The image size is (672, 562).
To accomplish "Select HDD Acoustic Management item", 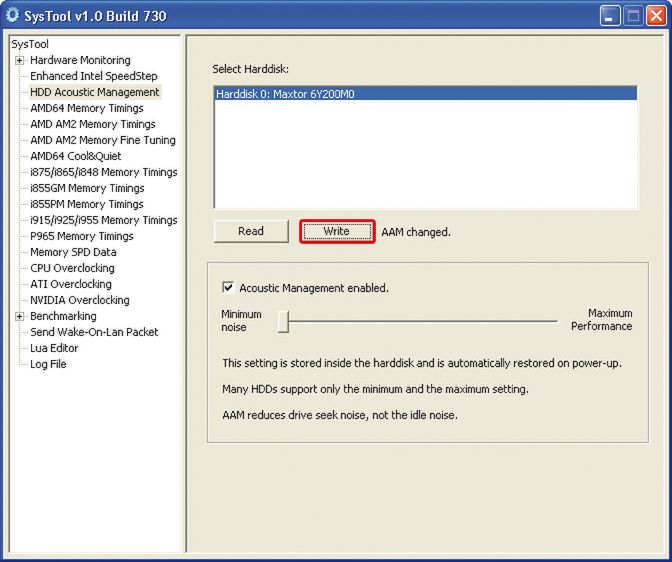I will coord(95,92).
